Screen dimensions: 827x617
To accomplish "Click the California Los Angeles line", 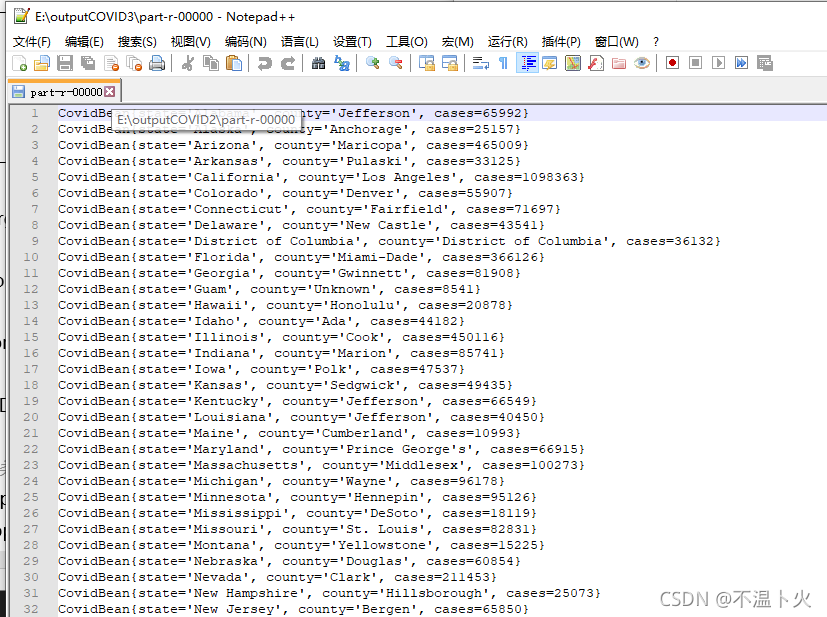I will point(321,177).
